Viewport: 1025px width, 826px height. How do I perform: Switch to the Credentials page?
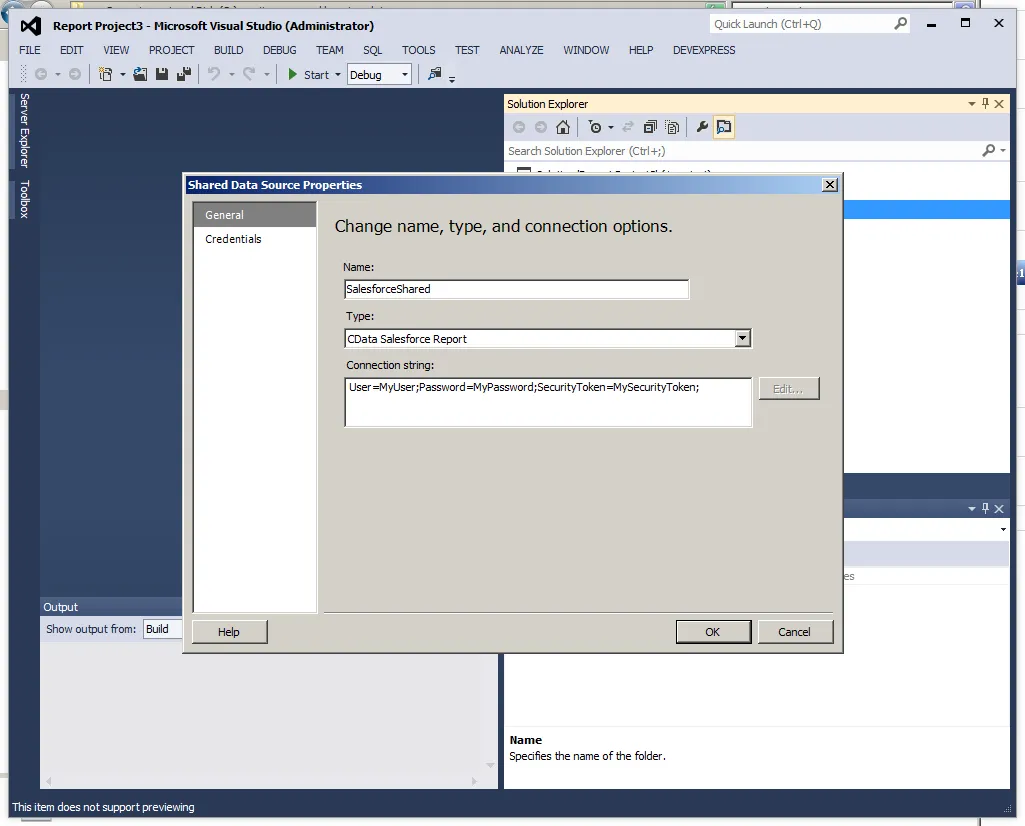click(x=233, y=239)
